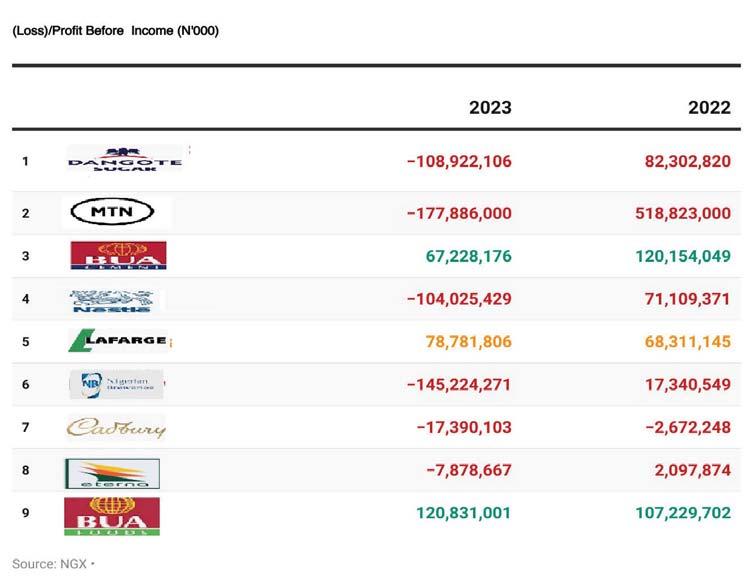Click the table title '(Loss)/Profit Before Income (N'000)'
Viewport: 753px width, 583px height.
coord(115,31)
